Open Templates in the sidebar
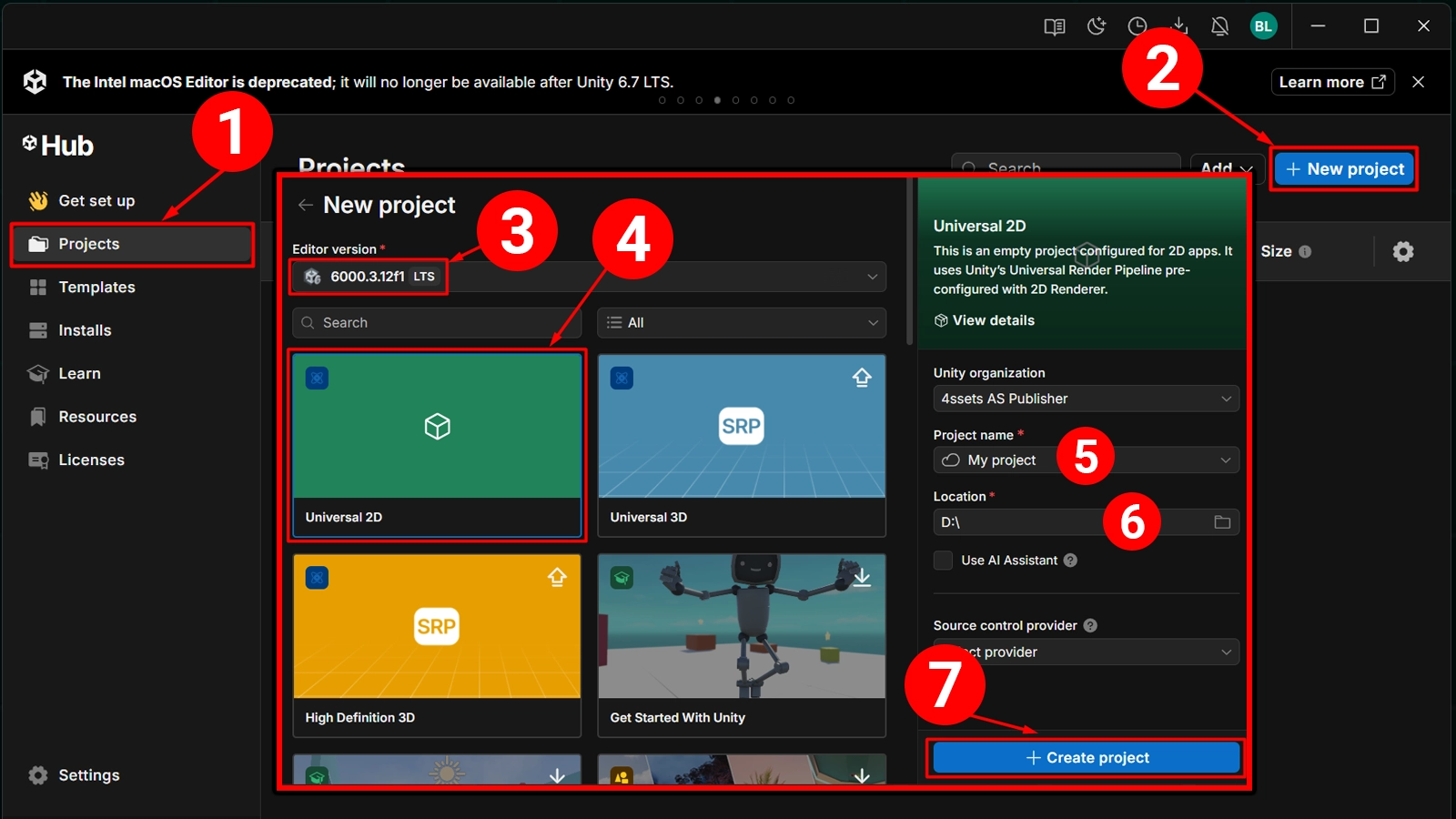The width and height of the screenshot is (1456, 819). coord(96,287)
